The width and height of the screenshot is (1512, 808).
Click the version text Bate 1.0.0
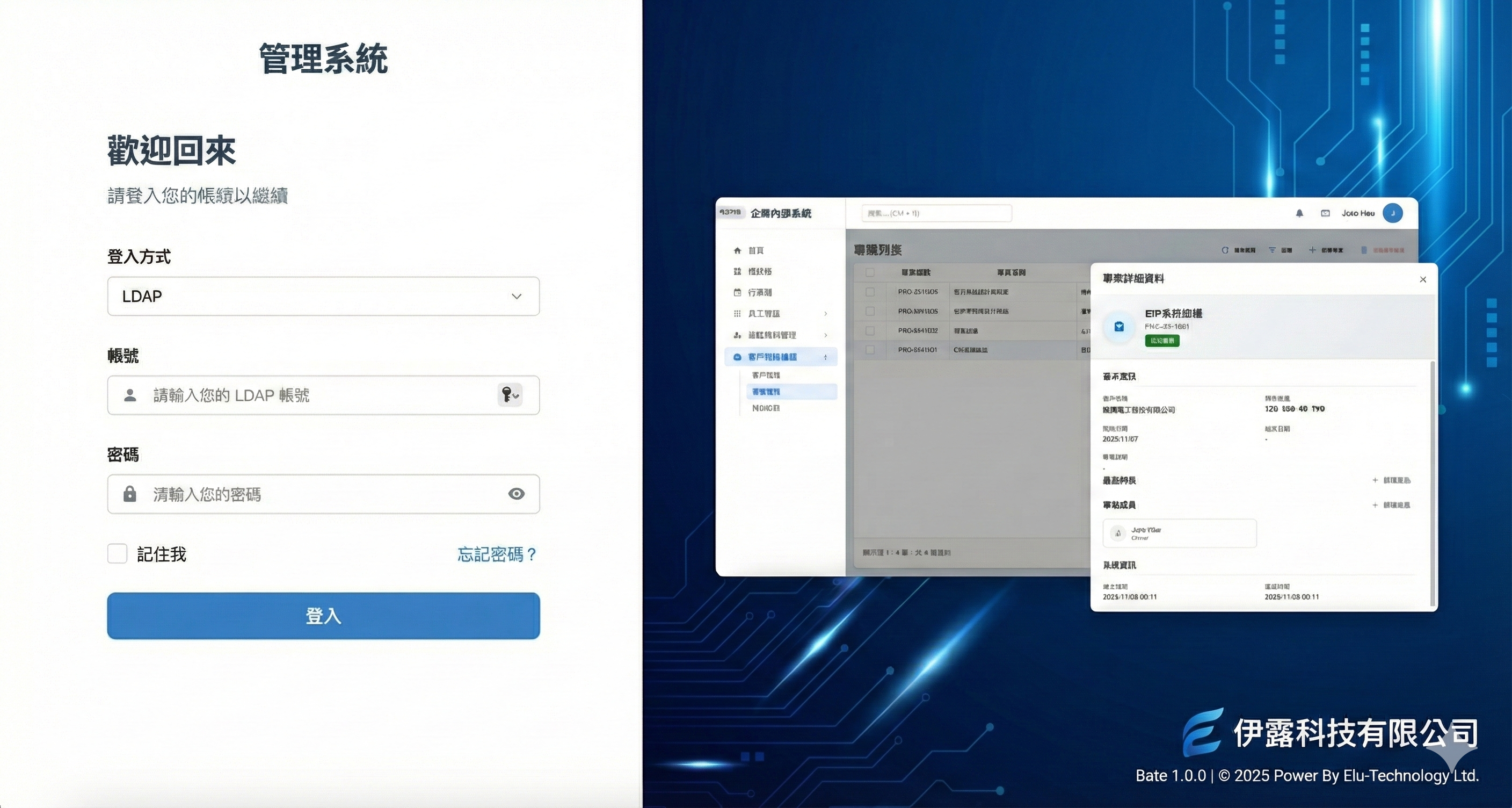pos(1171,776)
